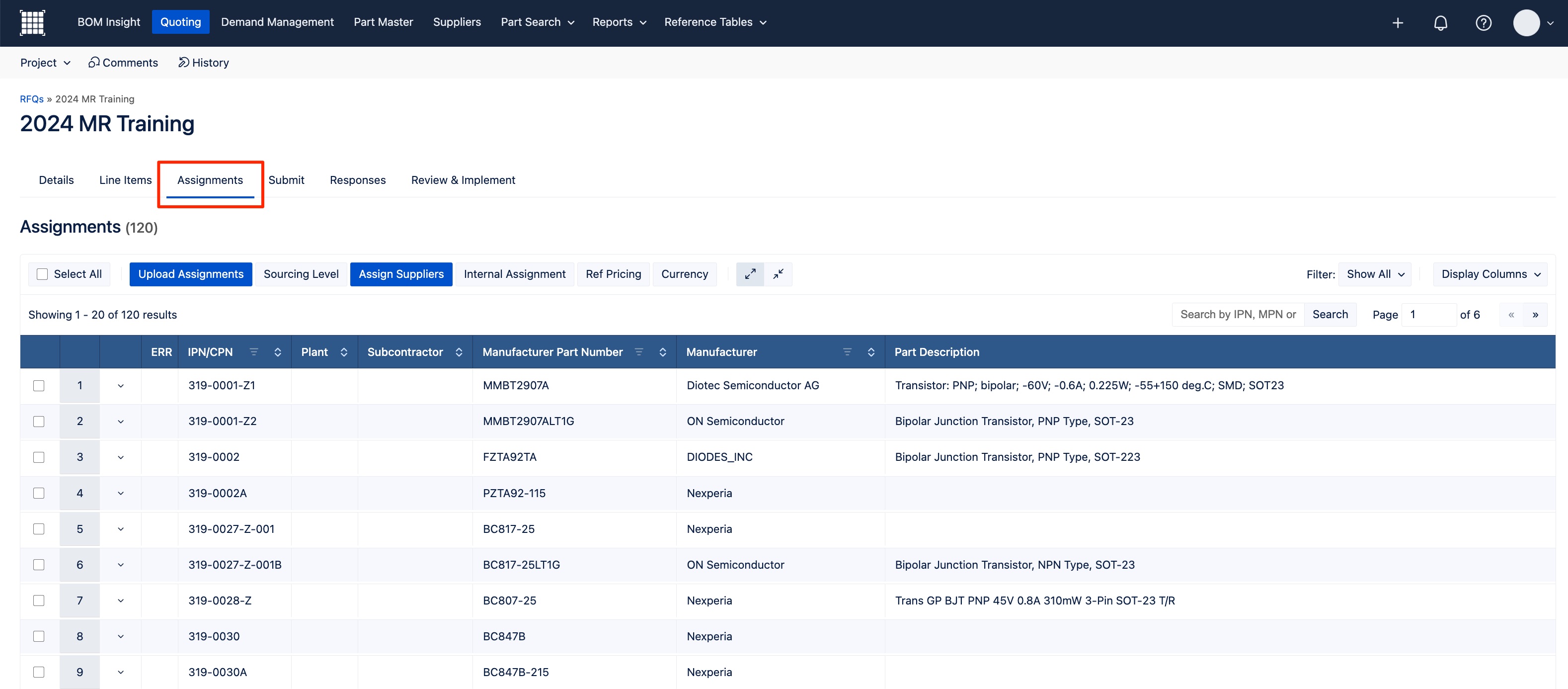The image size is (1568, 689).
Task: Open Part Master in top navigation
Action: pos(384,22)
